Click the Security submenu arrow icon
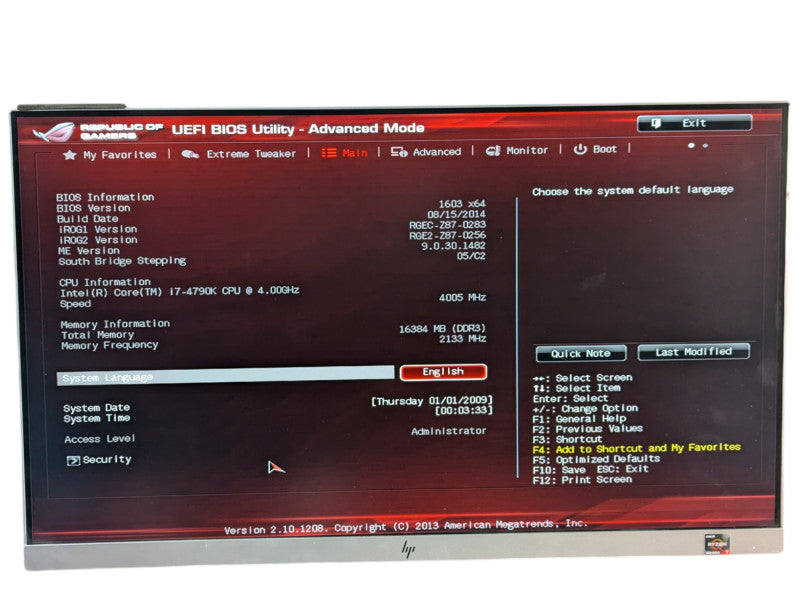The height and width of the screenshot is (602, 800). tap(73, 461)
